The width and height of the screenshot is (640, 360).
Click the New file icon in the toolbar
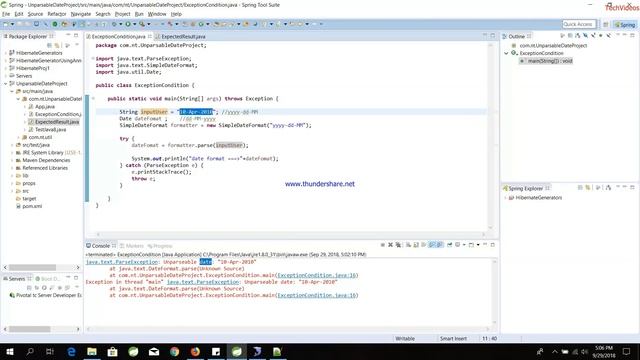[x=5, y=24]
